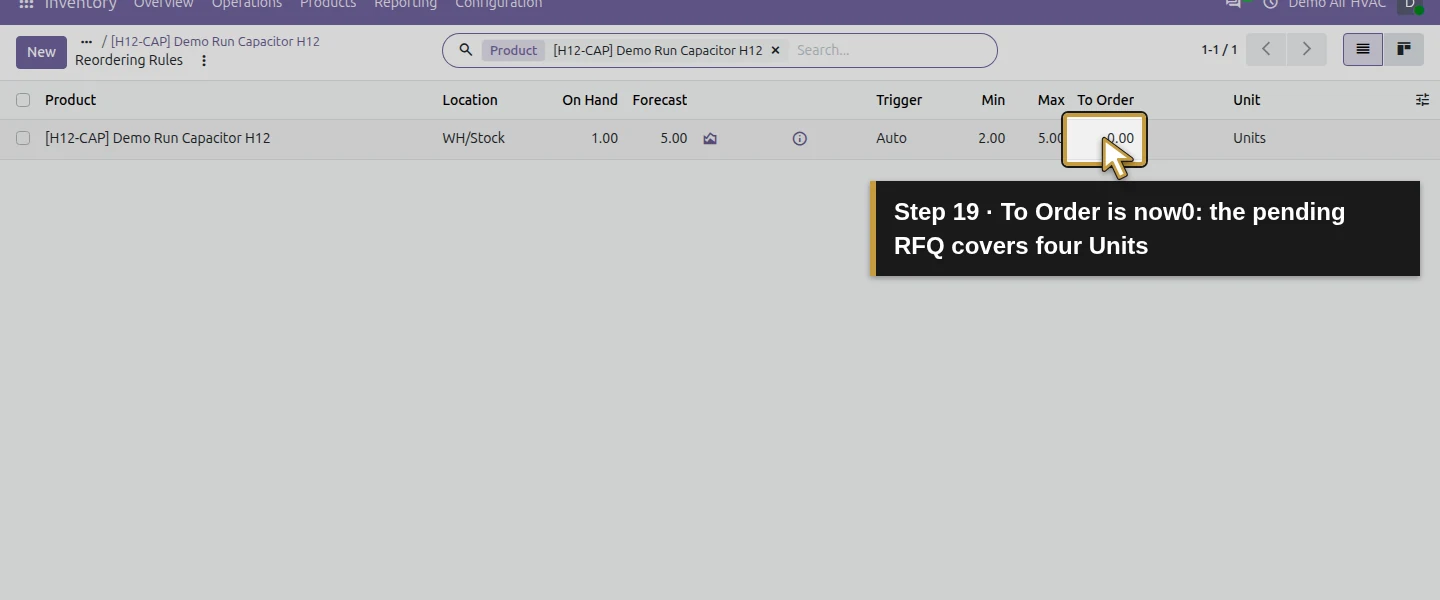Edit the Min value '2.00'

(992, 138)
